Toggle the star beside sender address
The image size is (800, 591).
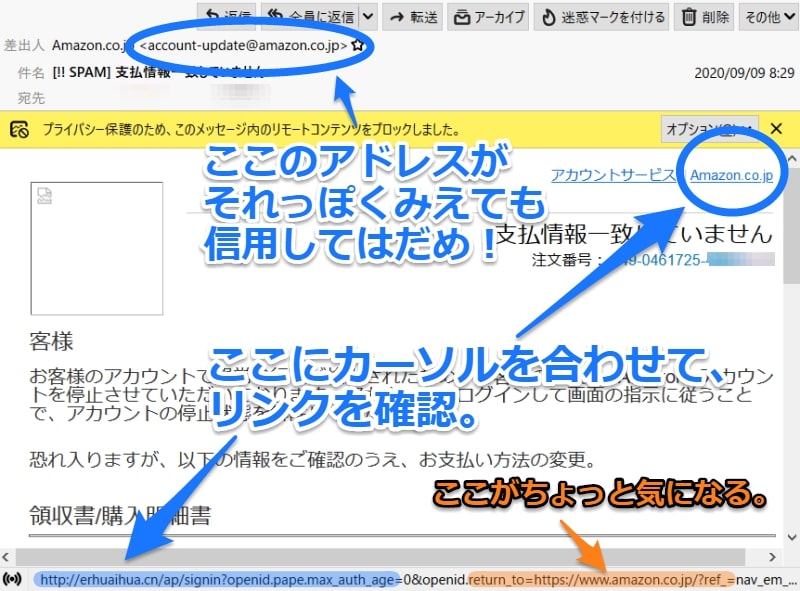(358, 46)
